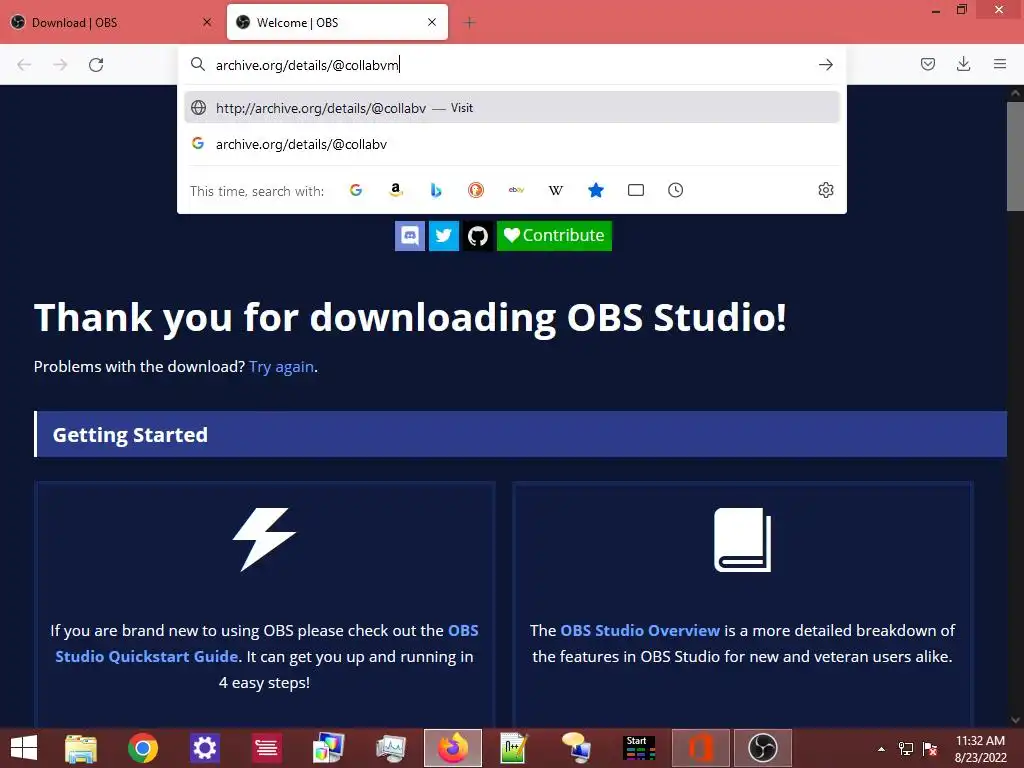Viewport: 1024px width, 768px height.
Task: Open File Explorer from the taskbar
Action: (x=81, y=748)
